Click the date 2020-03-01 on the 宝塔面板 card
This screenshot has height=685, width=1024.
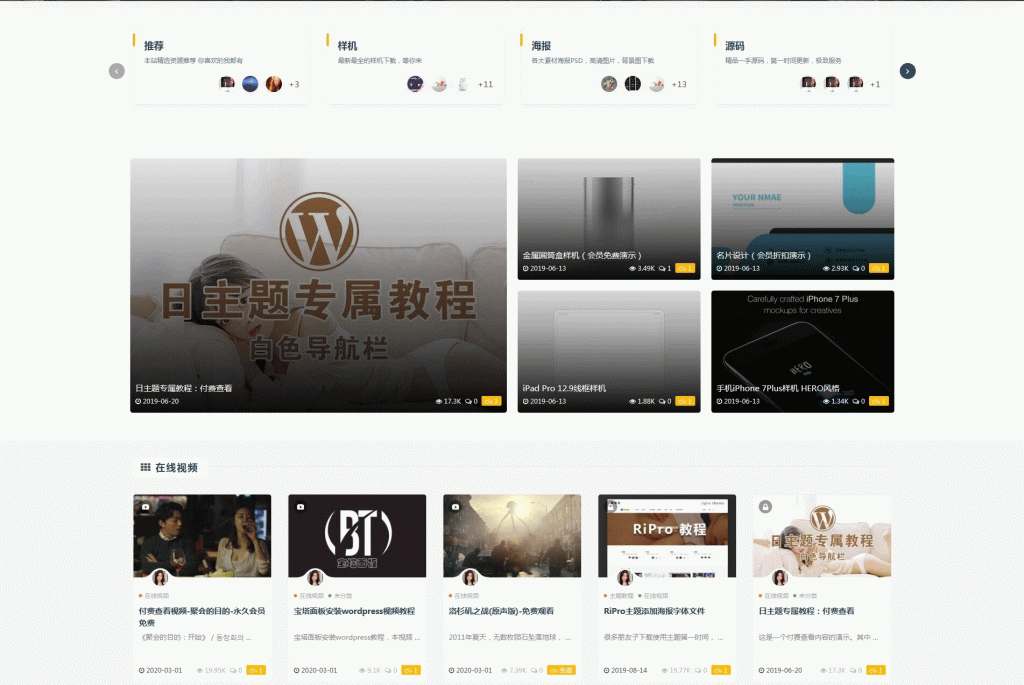point(319,670)
